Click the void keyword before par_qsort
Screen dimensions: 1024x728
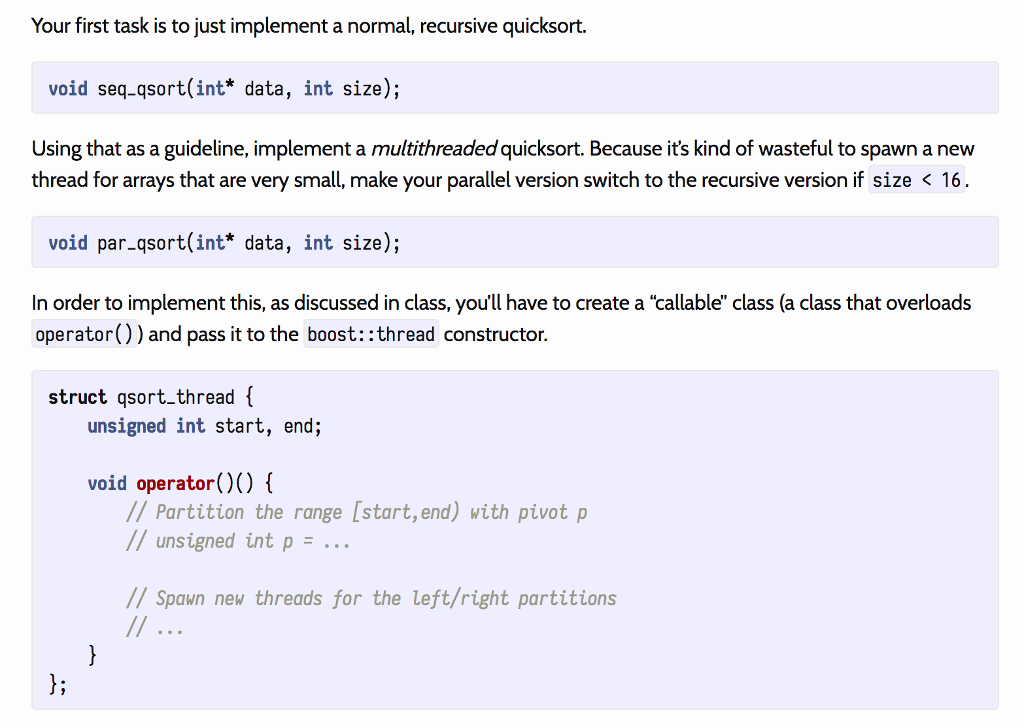click(x=68, y=243)
